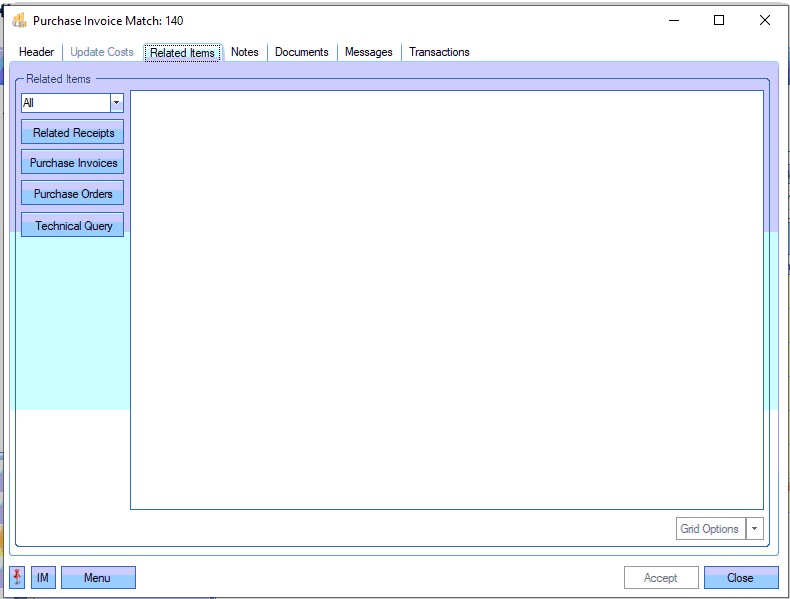This screenshot has height=599, width=790.
Task: Maximize the Purchase Invoice Match window
Action: pyautogui.click(x=719, y=20)
